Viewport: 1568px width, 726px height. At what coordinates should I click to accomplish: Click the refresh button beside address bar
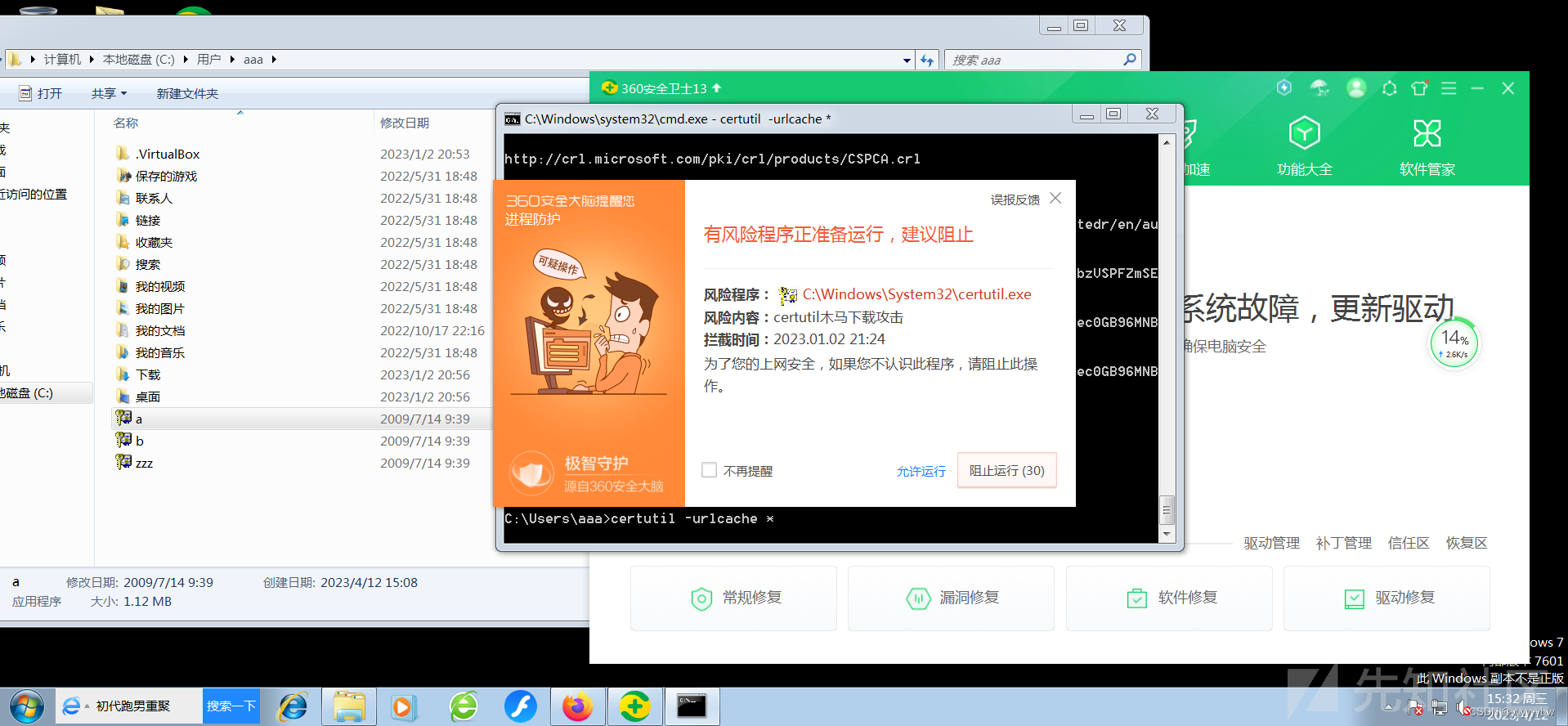pos(926,60)
